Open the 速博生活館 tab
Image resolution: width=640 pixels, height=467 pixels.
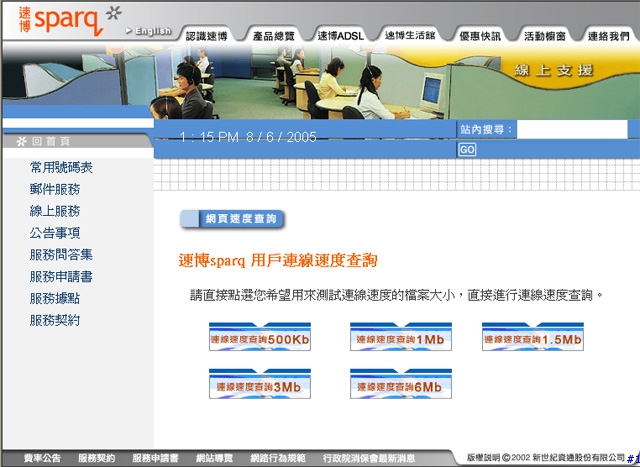pos(410,36)
